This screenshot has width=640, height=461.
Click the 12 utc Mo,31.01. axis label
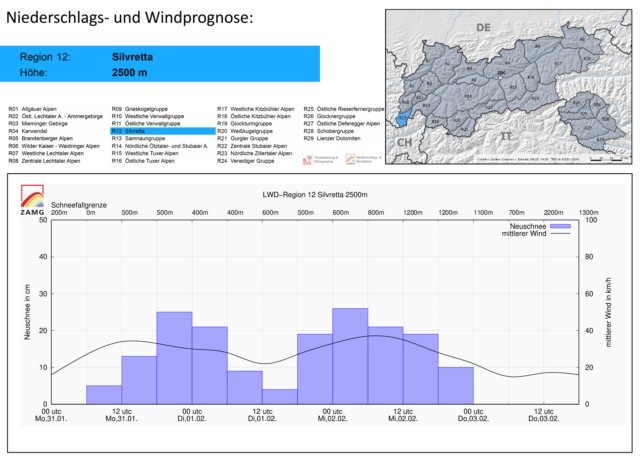(122, 415)
